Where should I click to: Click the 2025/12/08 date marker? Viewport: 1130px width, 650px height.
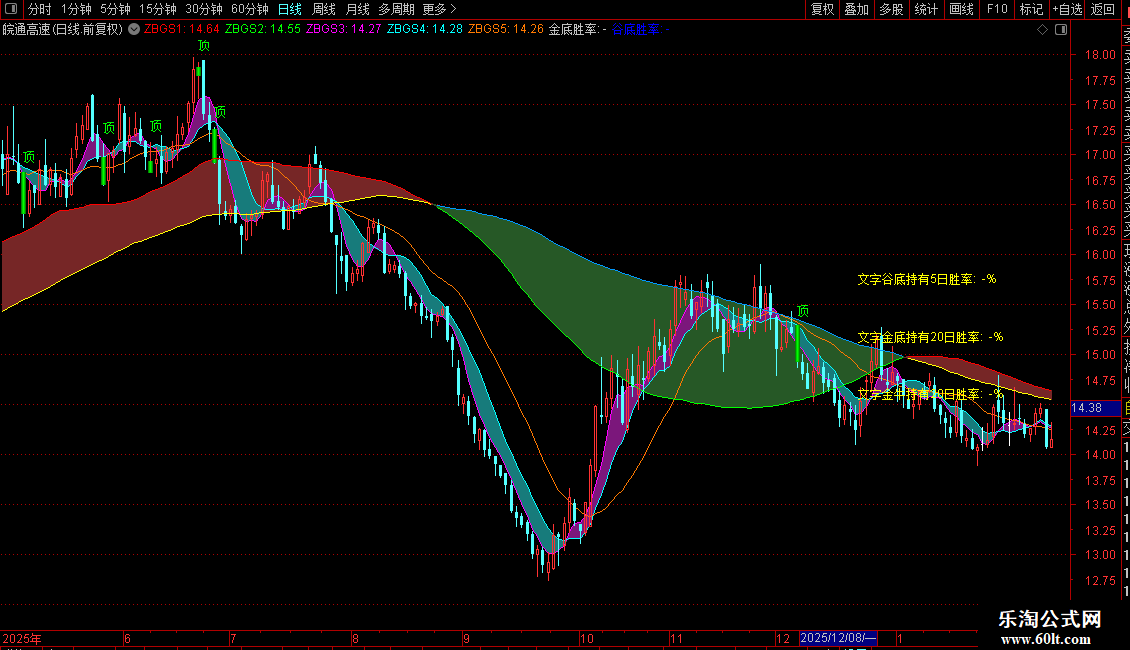838,638
